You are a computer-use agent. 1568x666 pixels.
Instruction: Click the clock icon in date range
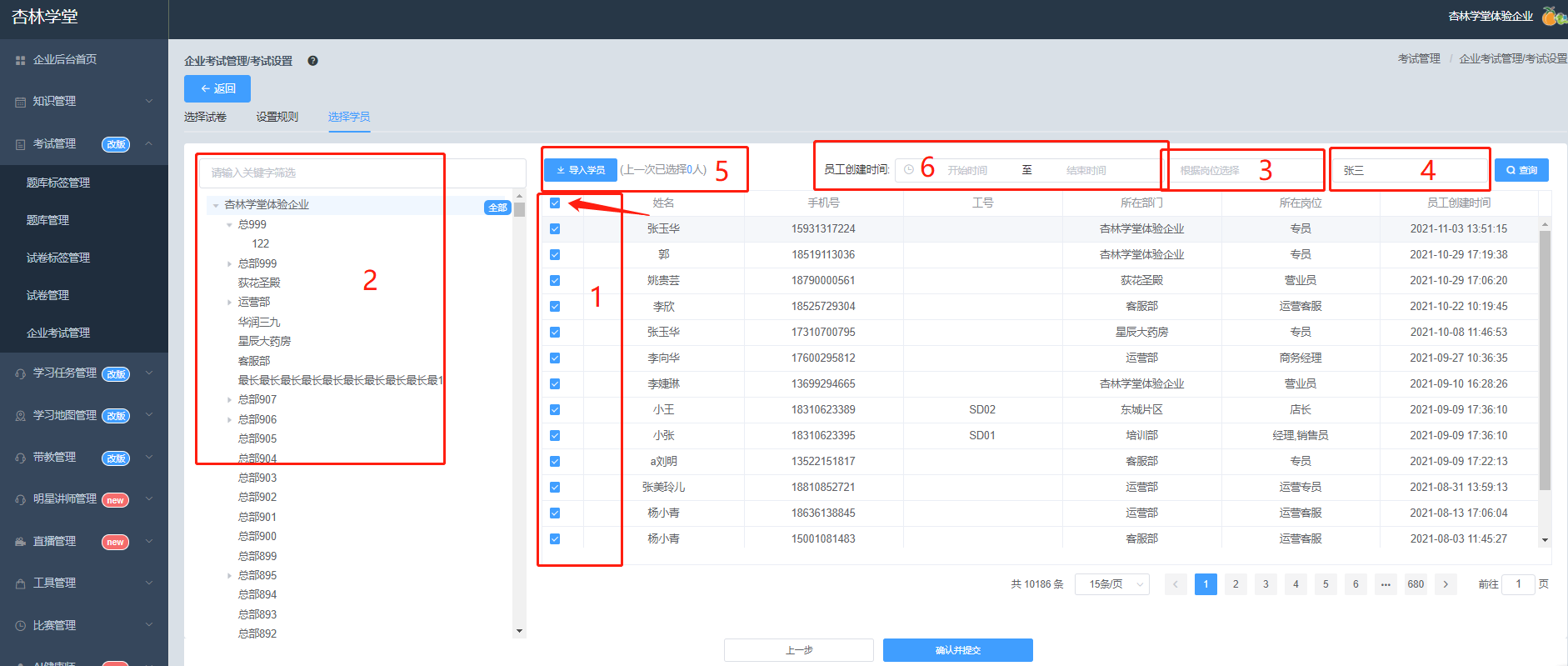click(909, 170)
